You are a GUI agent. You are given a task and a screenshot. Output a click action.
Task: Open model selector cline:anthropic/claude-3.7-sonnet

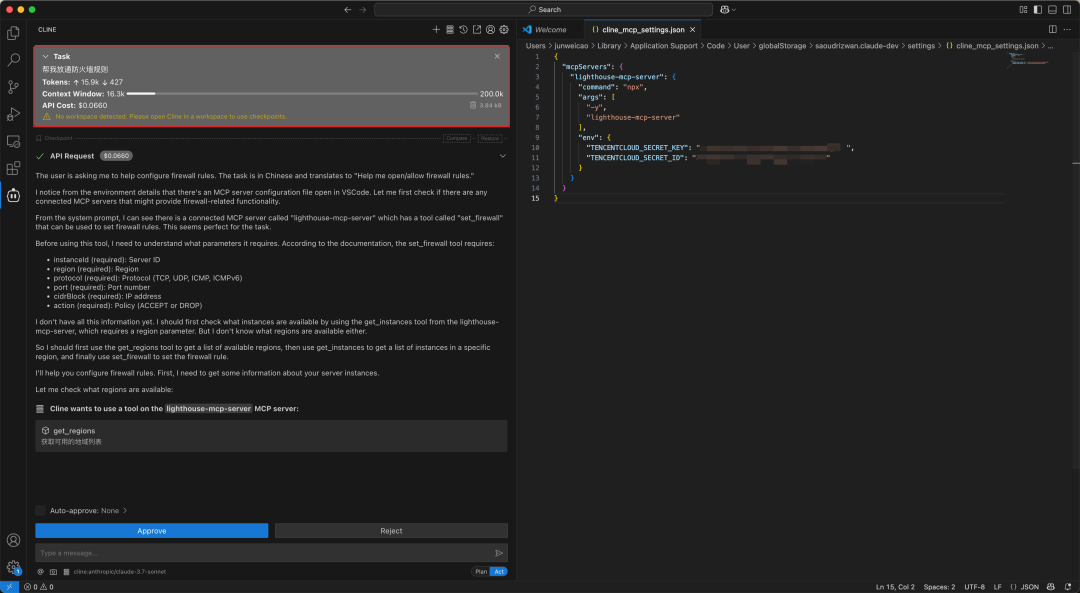tap(120, 572)
